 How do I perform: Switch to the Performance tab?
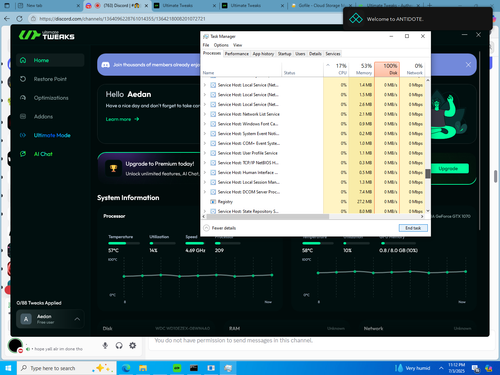[x=237, y=54]
